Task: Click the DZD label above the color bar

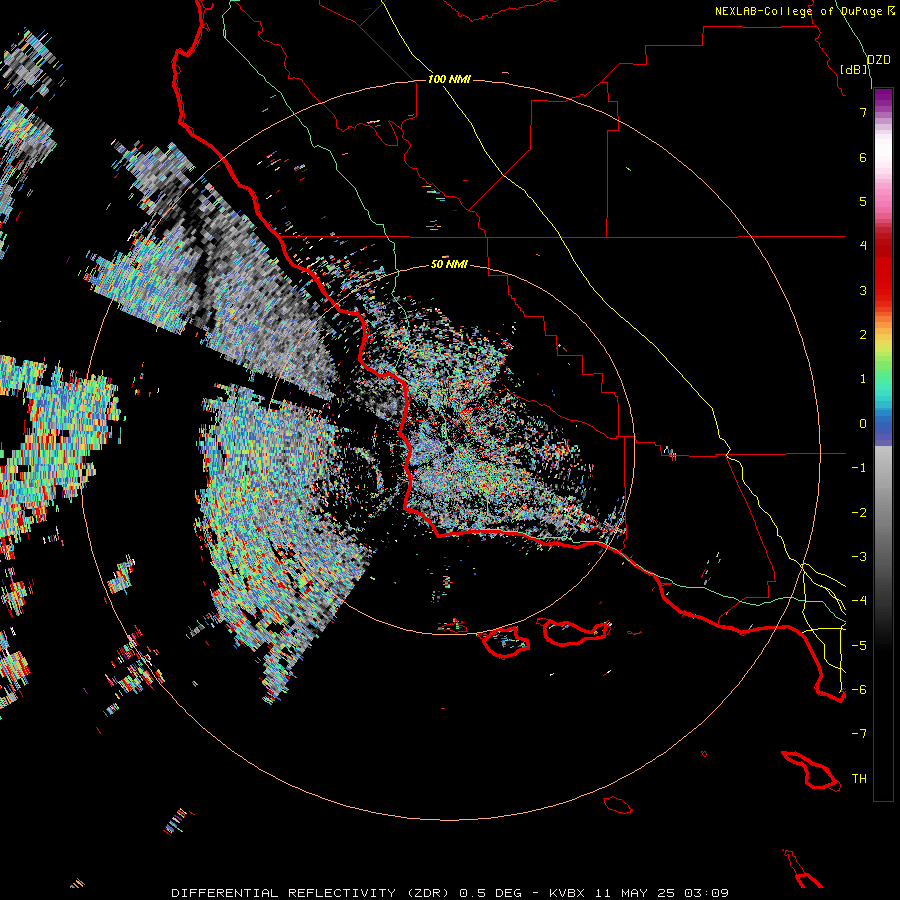Action: pyautogui.click(x=878, y=60)
